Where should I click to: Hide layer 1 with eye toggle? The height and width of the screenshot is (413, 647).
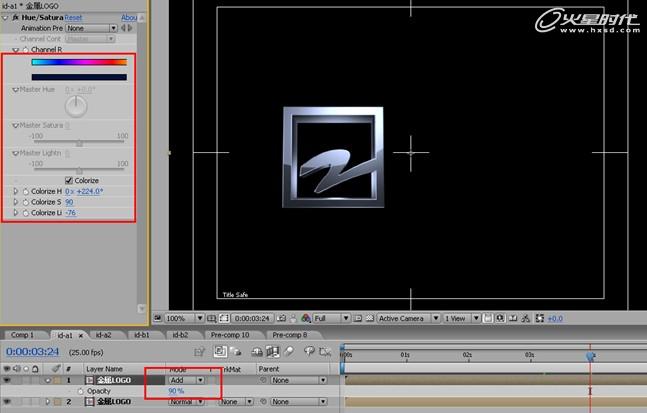7,380
